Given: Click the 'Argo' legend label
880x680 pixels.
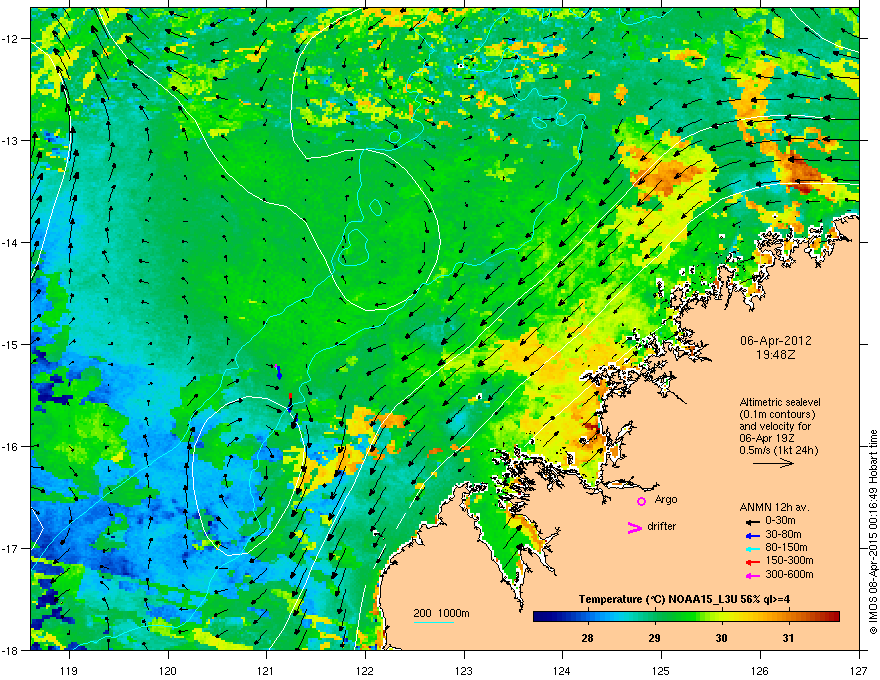Looking at the screenshot, I should point(666,499).
